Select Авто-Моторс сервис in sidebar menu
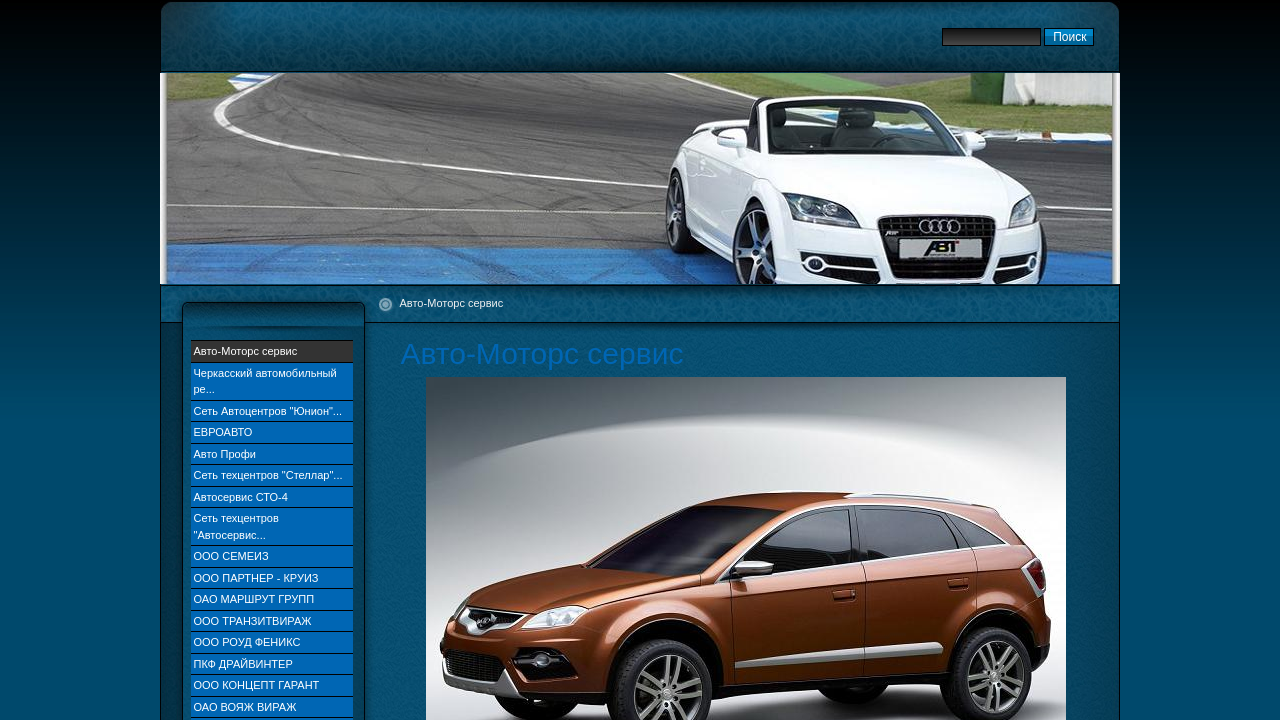Viewport: 1280px width, 720px height. (272, 351)
